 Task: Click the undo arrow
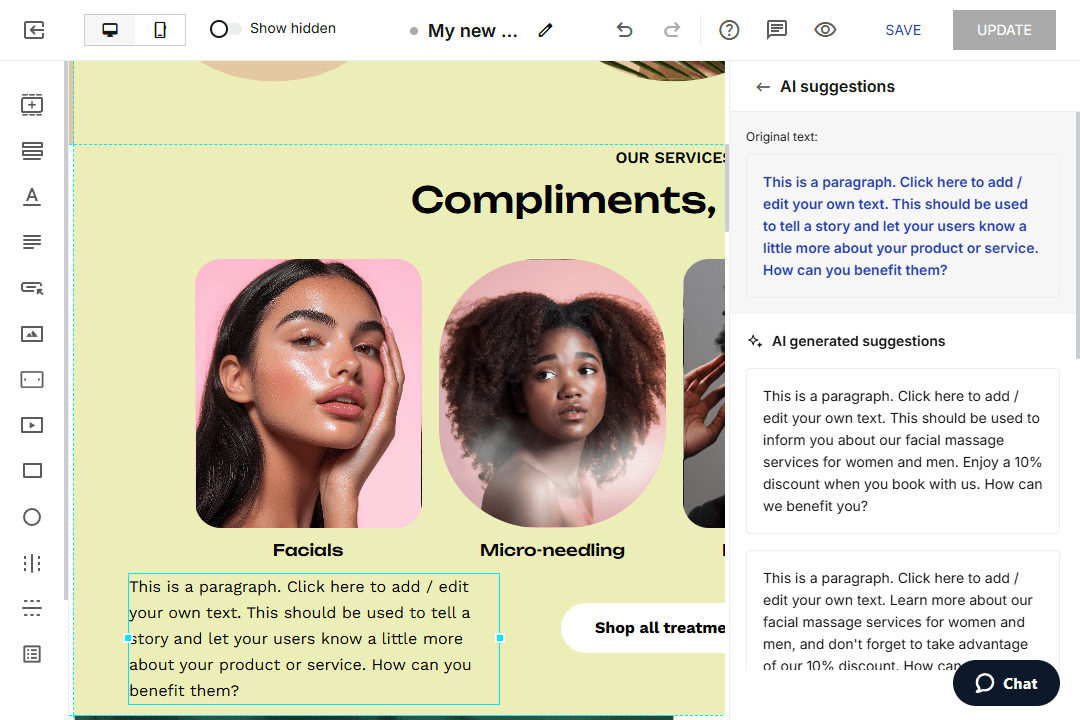(x=625, y=30)
